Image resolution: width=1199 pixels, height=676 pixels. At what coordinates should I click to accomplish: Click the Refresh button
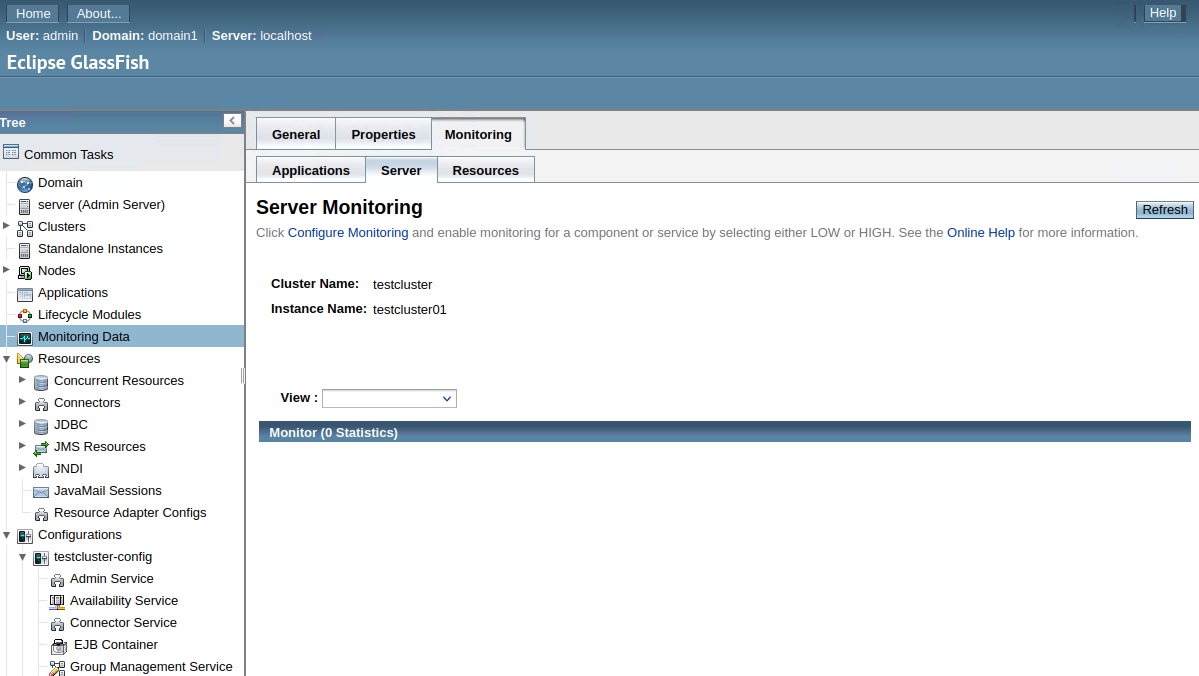click(1165, 210)
